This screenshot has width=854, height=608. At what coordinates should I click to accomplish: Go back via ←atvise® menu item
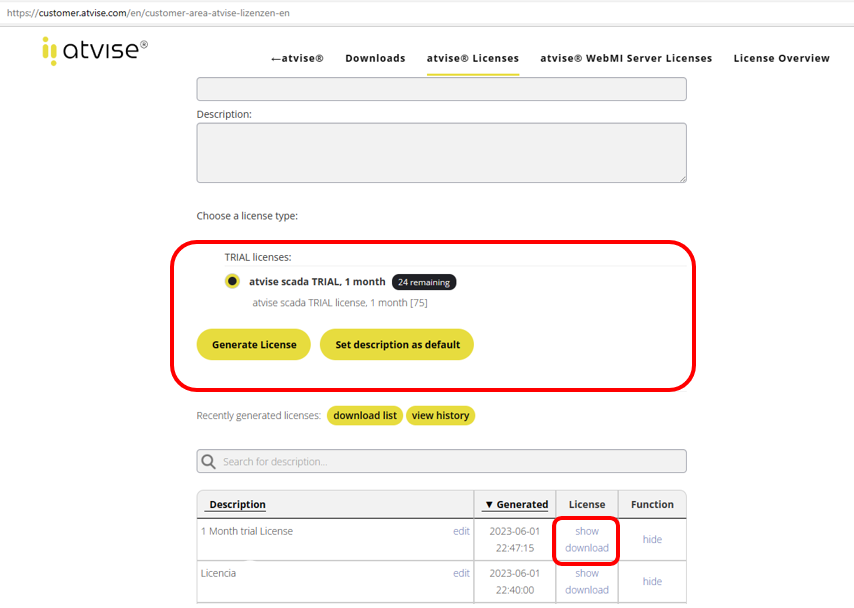pos(297,58)
